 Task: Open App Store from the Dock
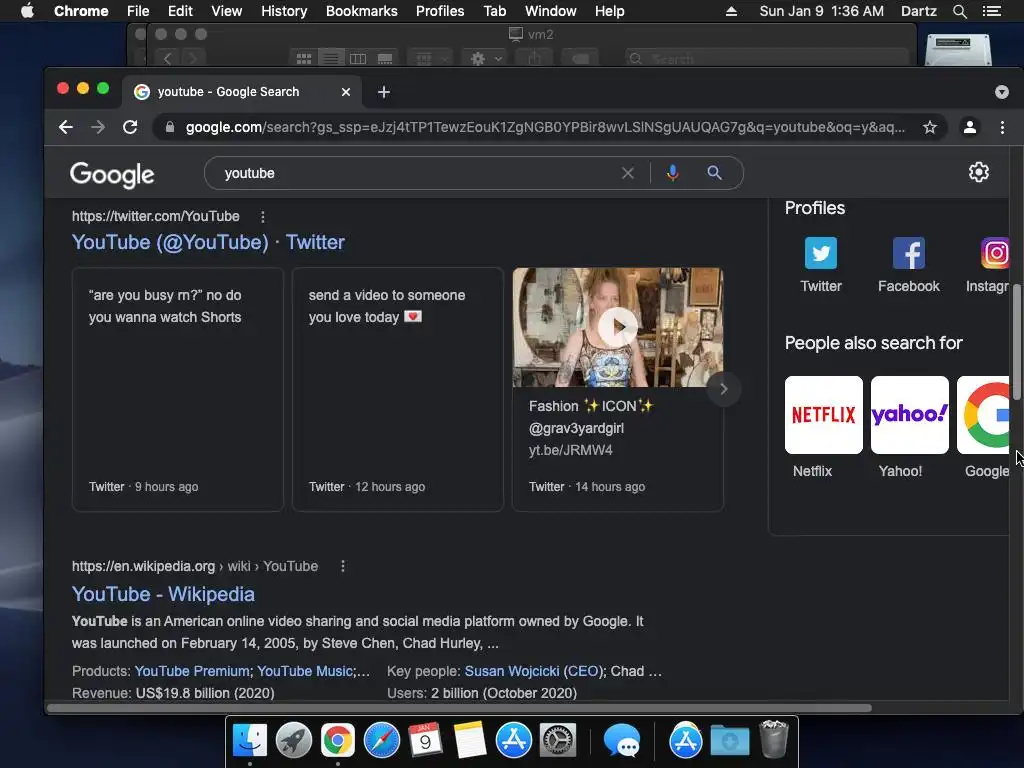(x=513, y=741)
